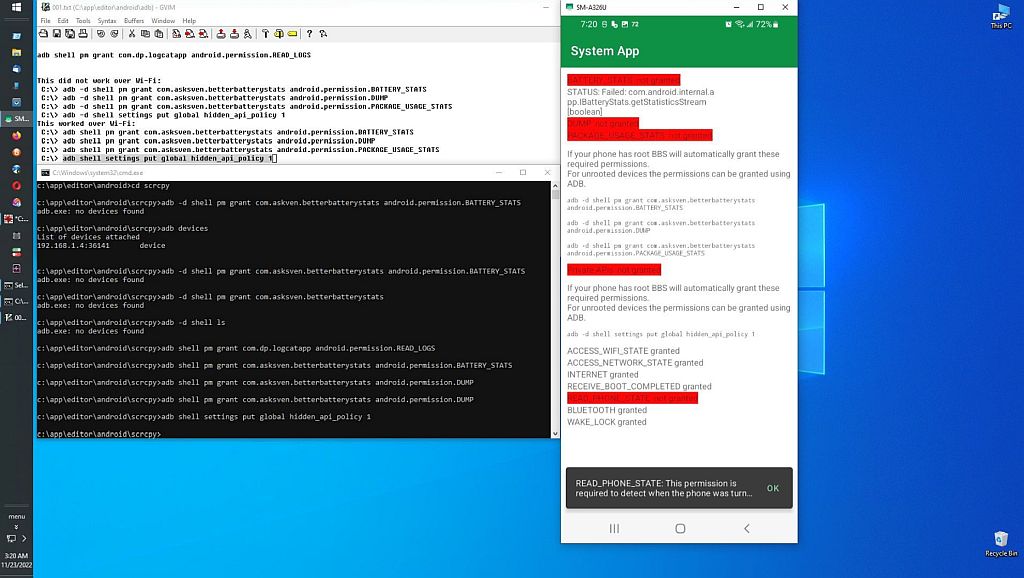Open the Help menu in GVIM
The height and width of the screenshot is (578, 1024).
tap(189, 21)
